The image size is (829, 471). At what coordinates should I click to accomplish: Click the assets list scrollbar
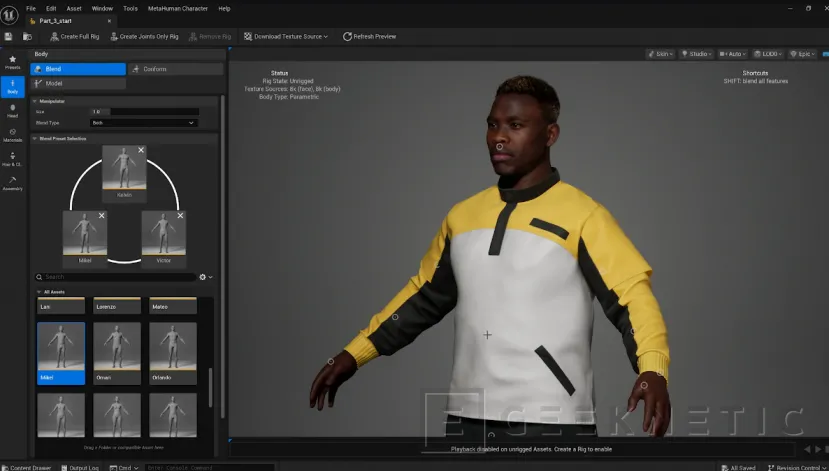pos(210,387)
